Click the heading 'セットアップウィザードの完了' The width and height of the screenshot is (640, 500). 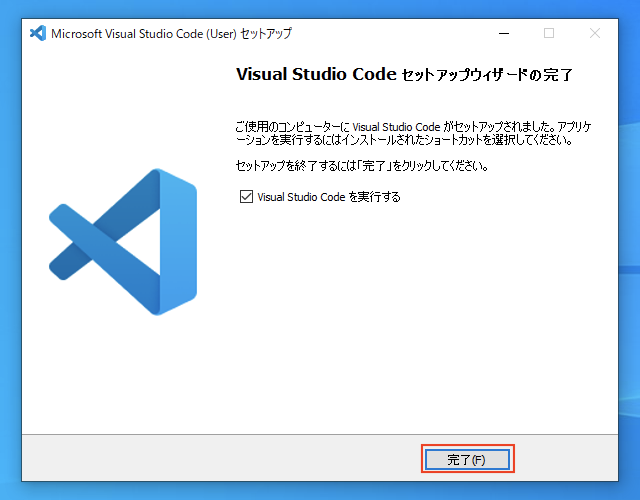487,75
